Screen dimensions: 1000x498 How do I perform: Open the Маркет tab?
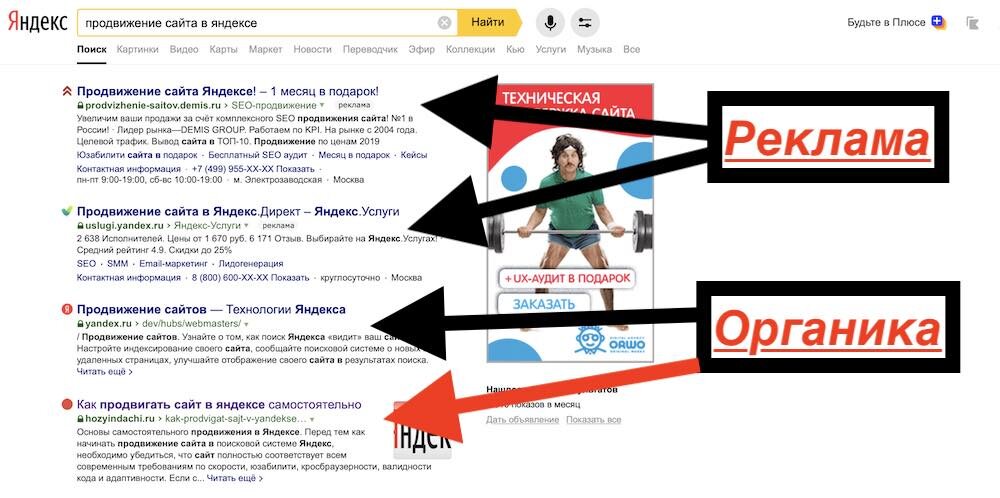(265, 49)
